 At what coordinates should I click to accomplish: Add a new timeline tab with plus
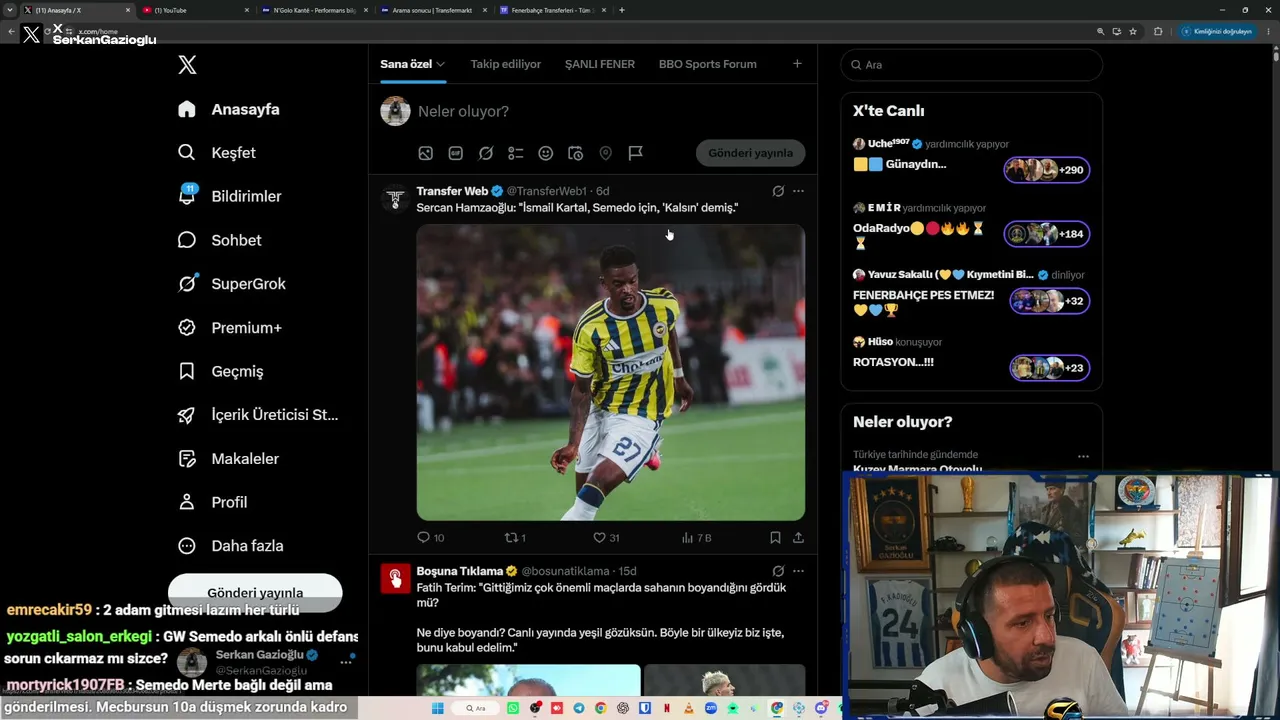click(797, 64)
